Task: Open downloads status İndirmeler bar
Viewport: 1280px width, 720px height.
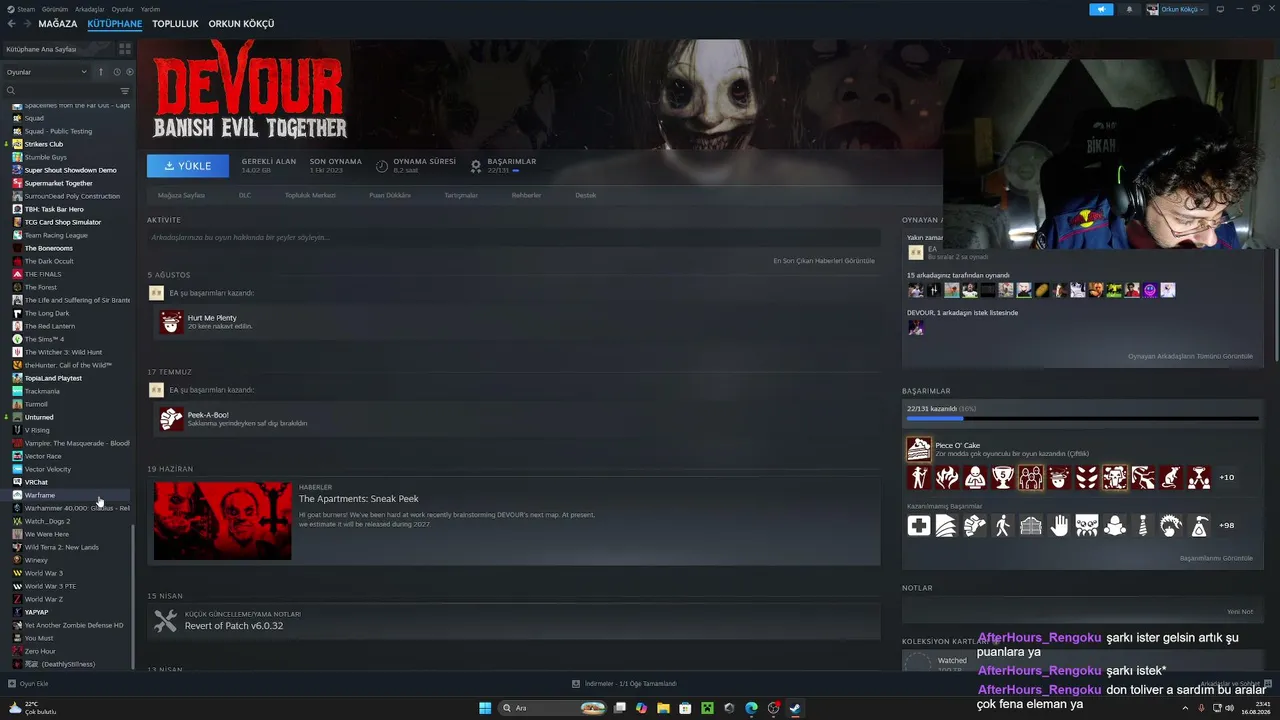Action: (624, 684)
